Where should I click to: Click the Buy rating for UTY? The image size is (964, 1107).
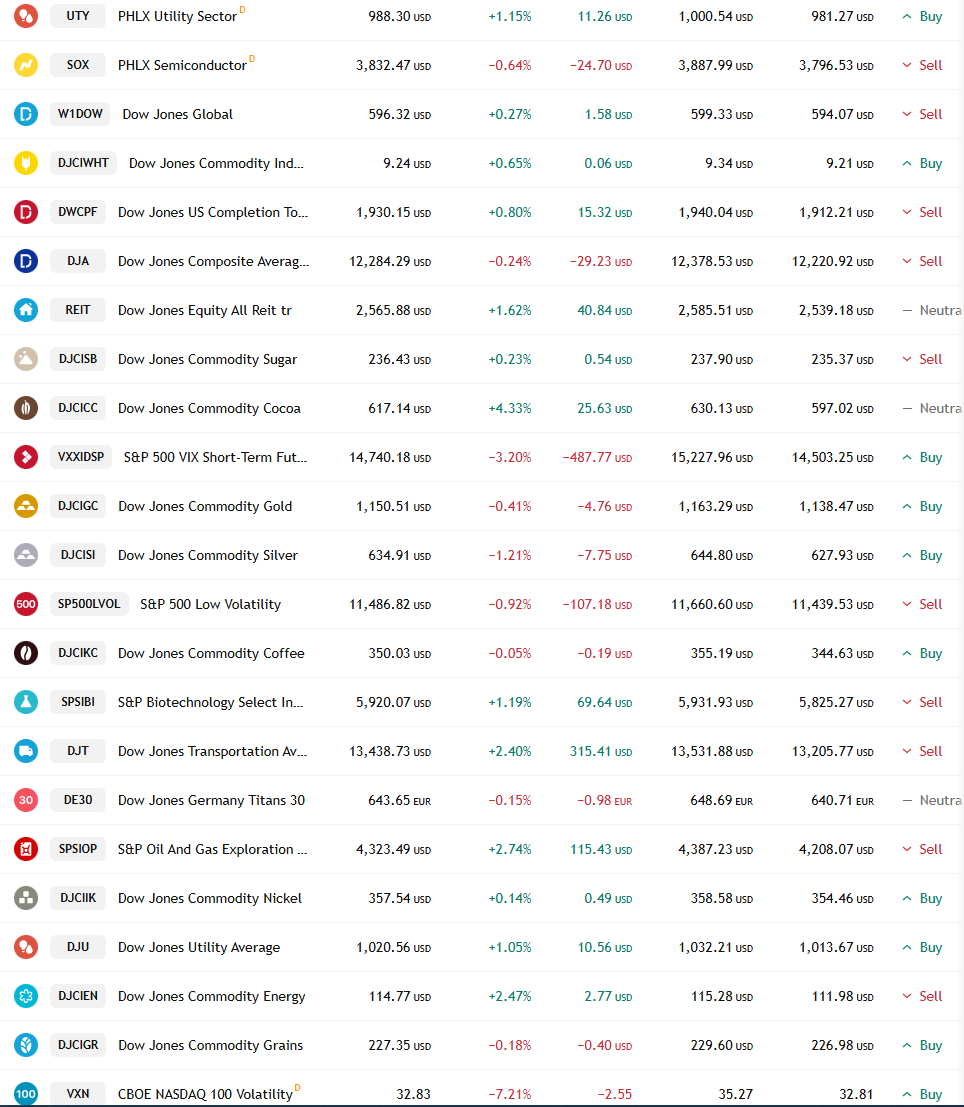click(922, 16)
